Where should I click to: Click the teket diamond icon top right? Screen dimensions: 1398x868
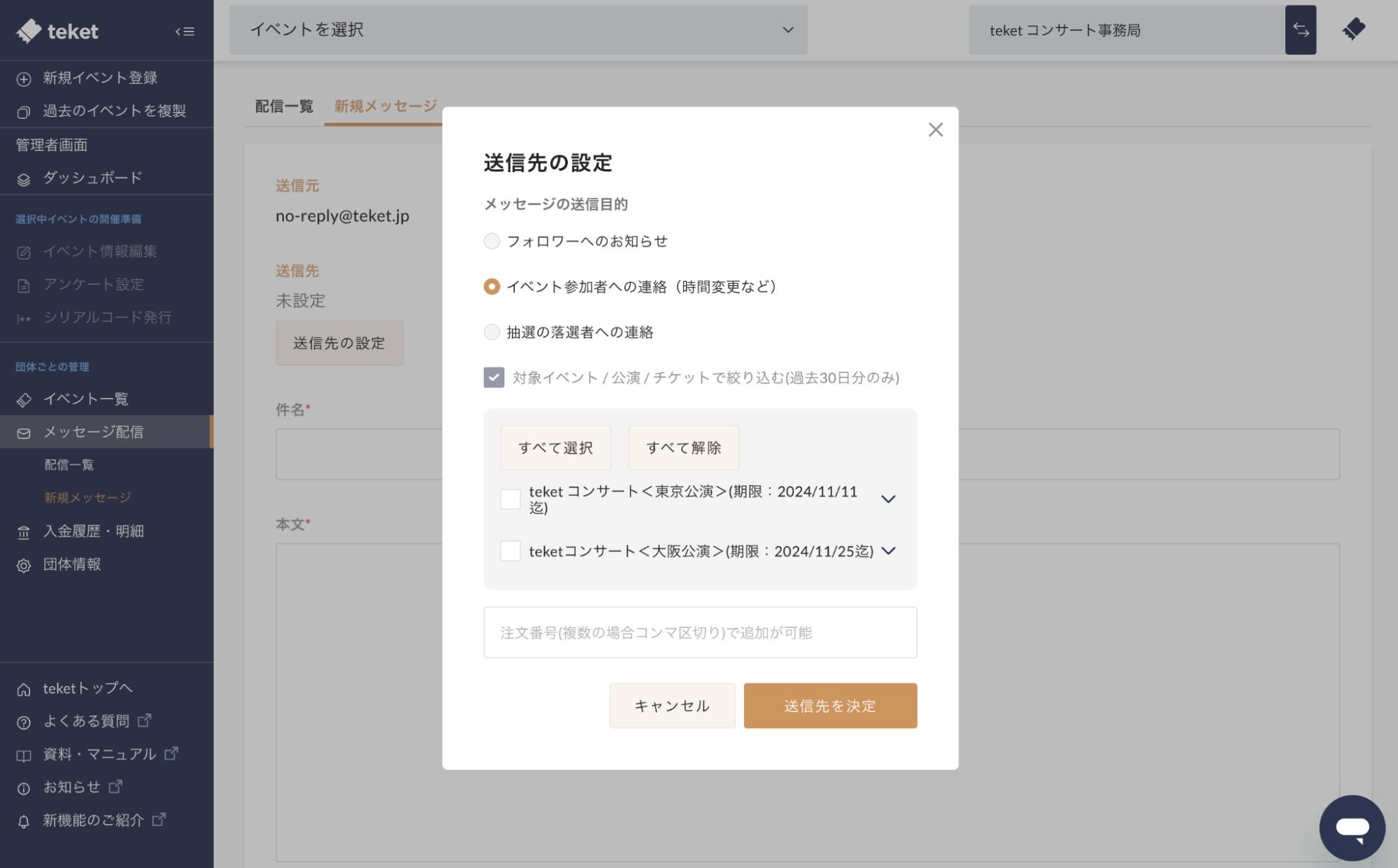(1353, 29)
